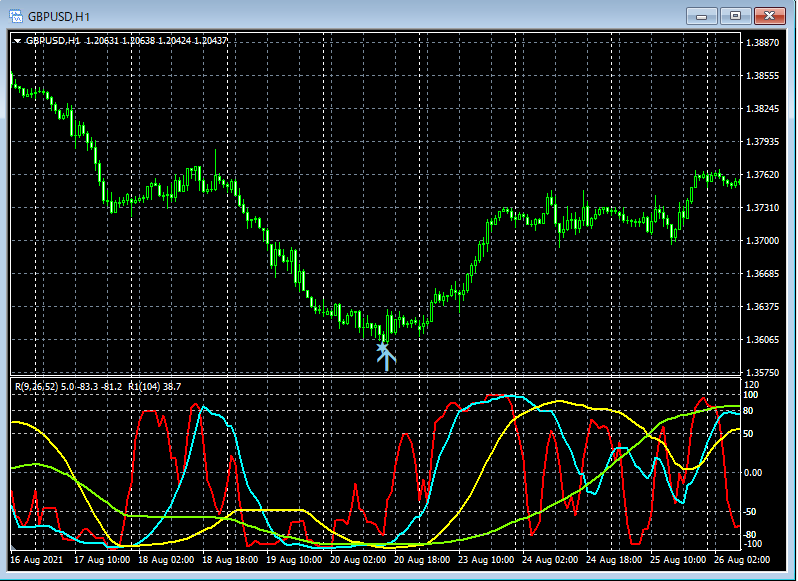Click 1.37620 level on the price axis
The image size is (798, 581).
763,175
